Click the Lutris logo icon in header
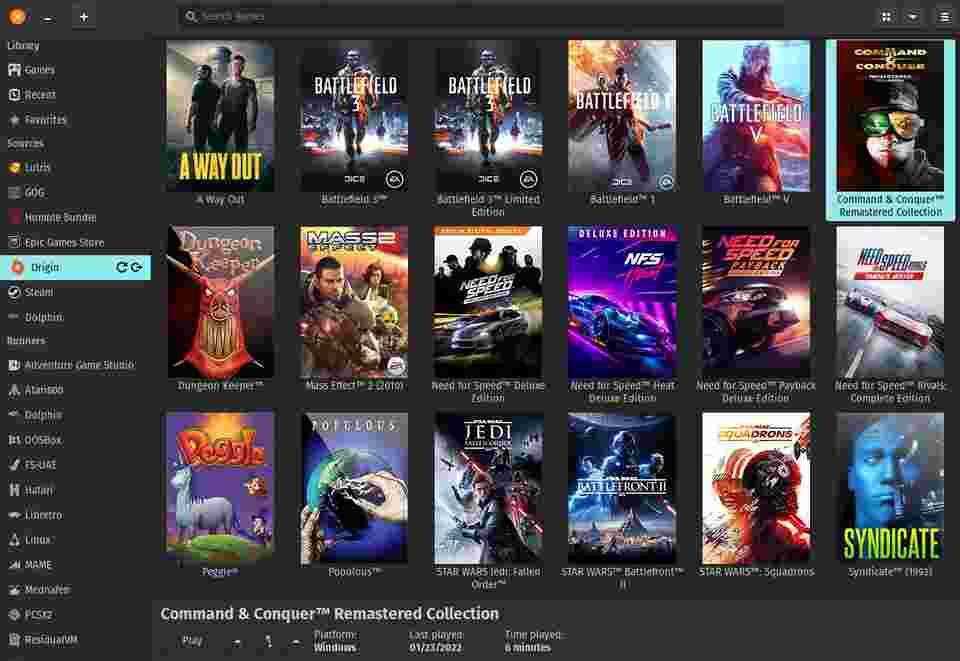This screenshot has height=661, width=960. [17, 17]
